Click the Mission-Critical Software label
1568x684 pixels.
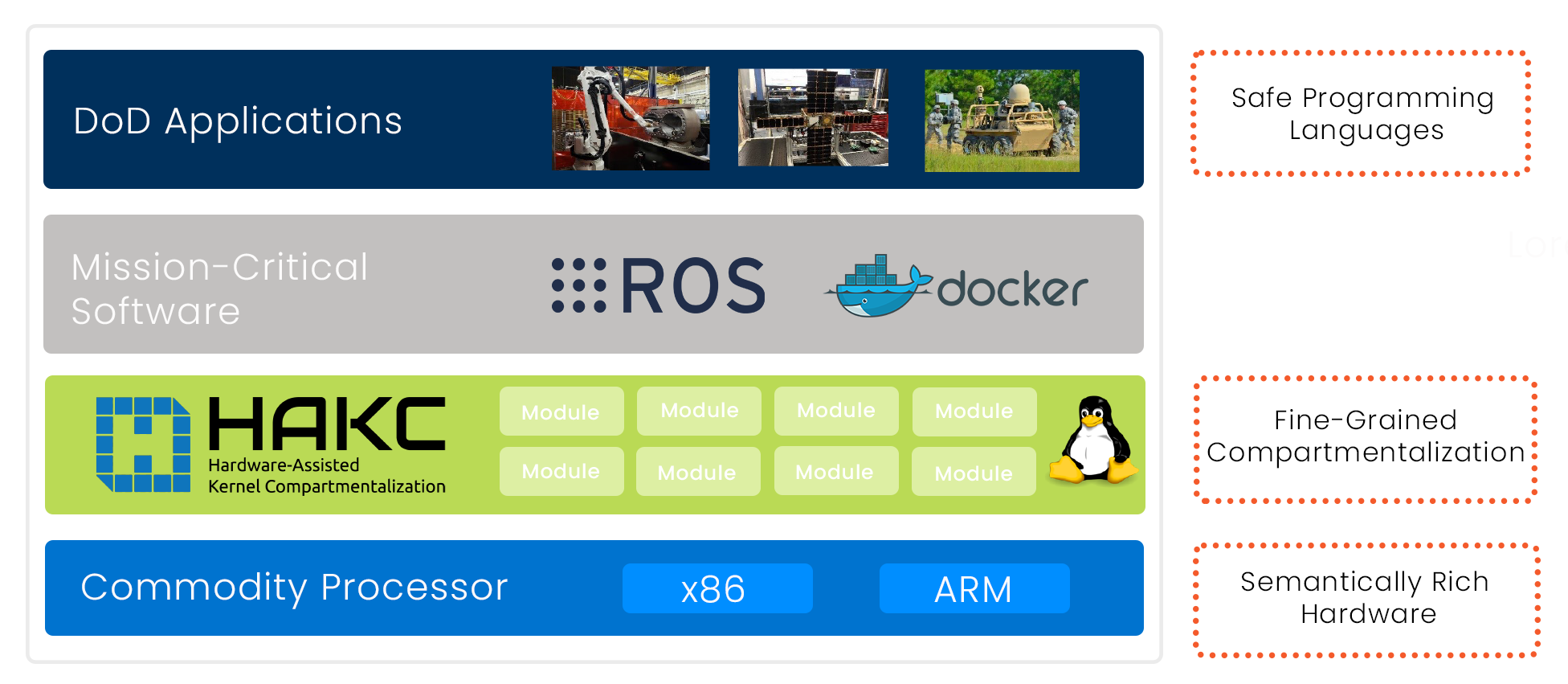click(x=219, y=289)
